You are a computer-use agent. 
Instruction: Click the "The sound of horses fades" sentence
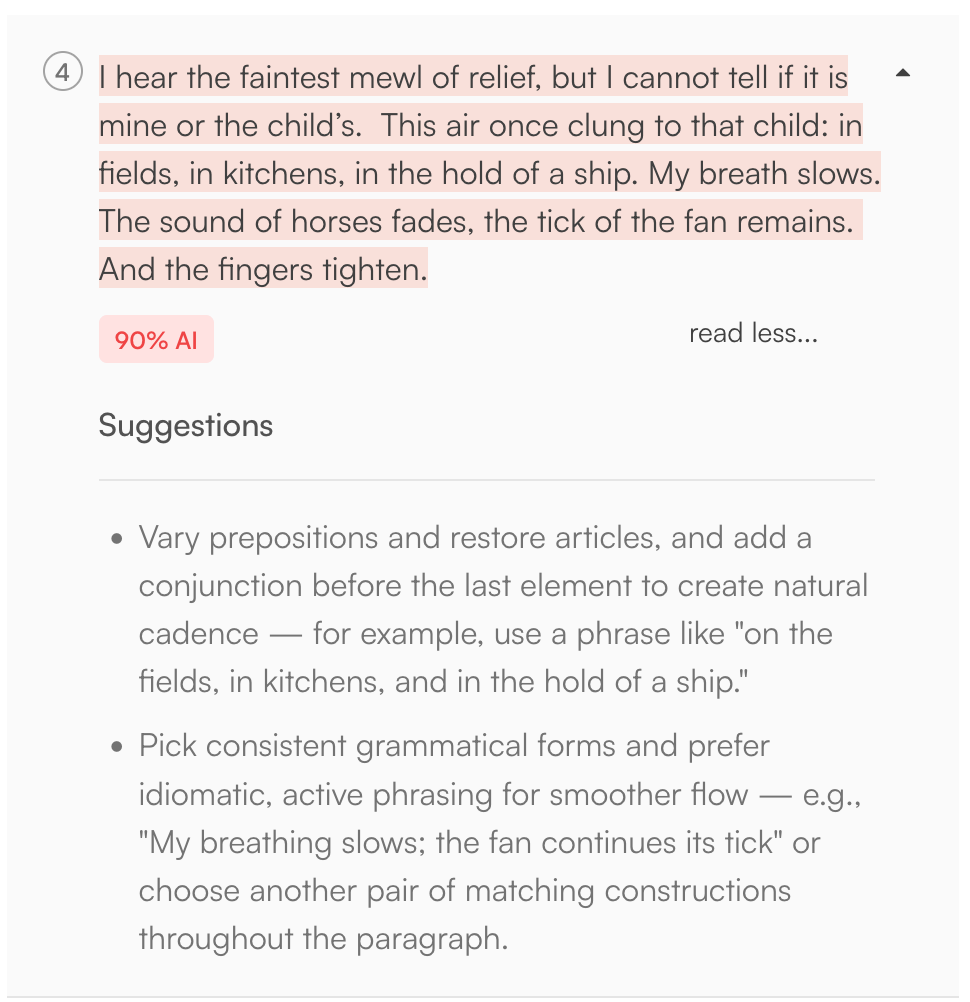pyautogui.click(x=286, y=221)
